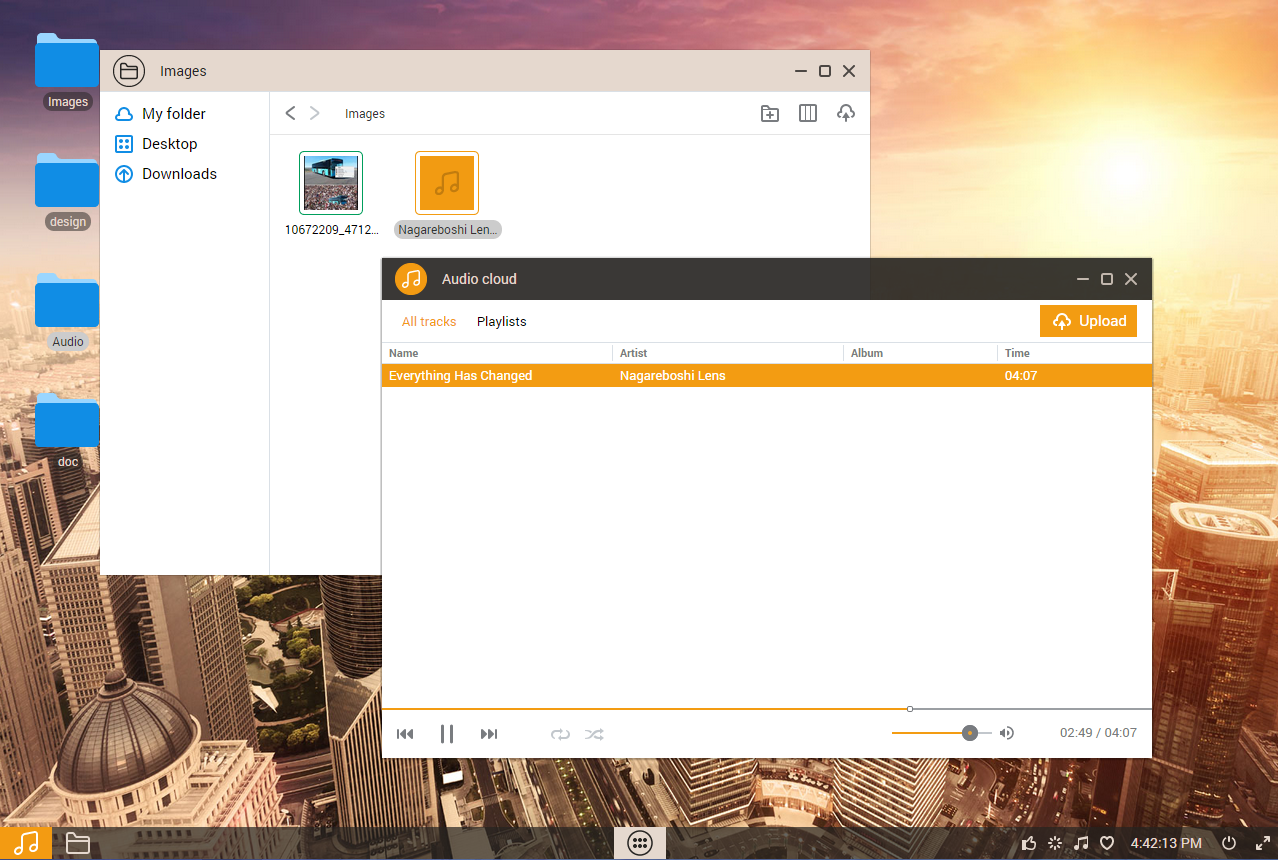
Task: Upload a file to the Images folder
Action: 846,113
